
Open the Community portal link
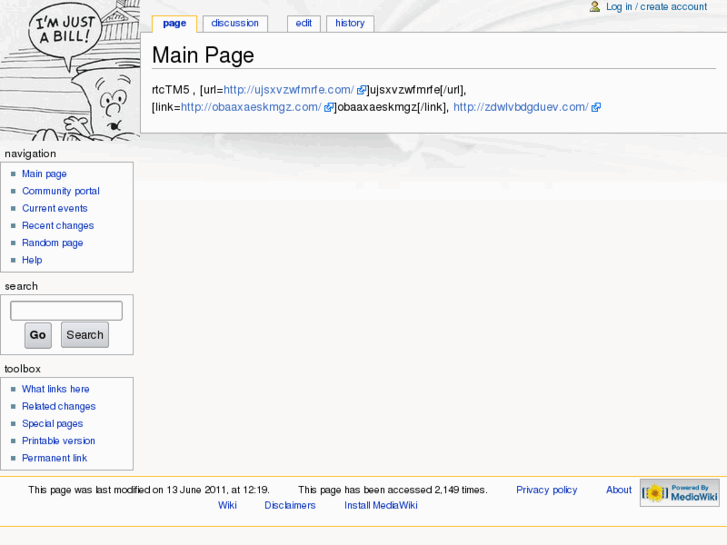(x=61, y=191)
